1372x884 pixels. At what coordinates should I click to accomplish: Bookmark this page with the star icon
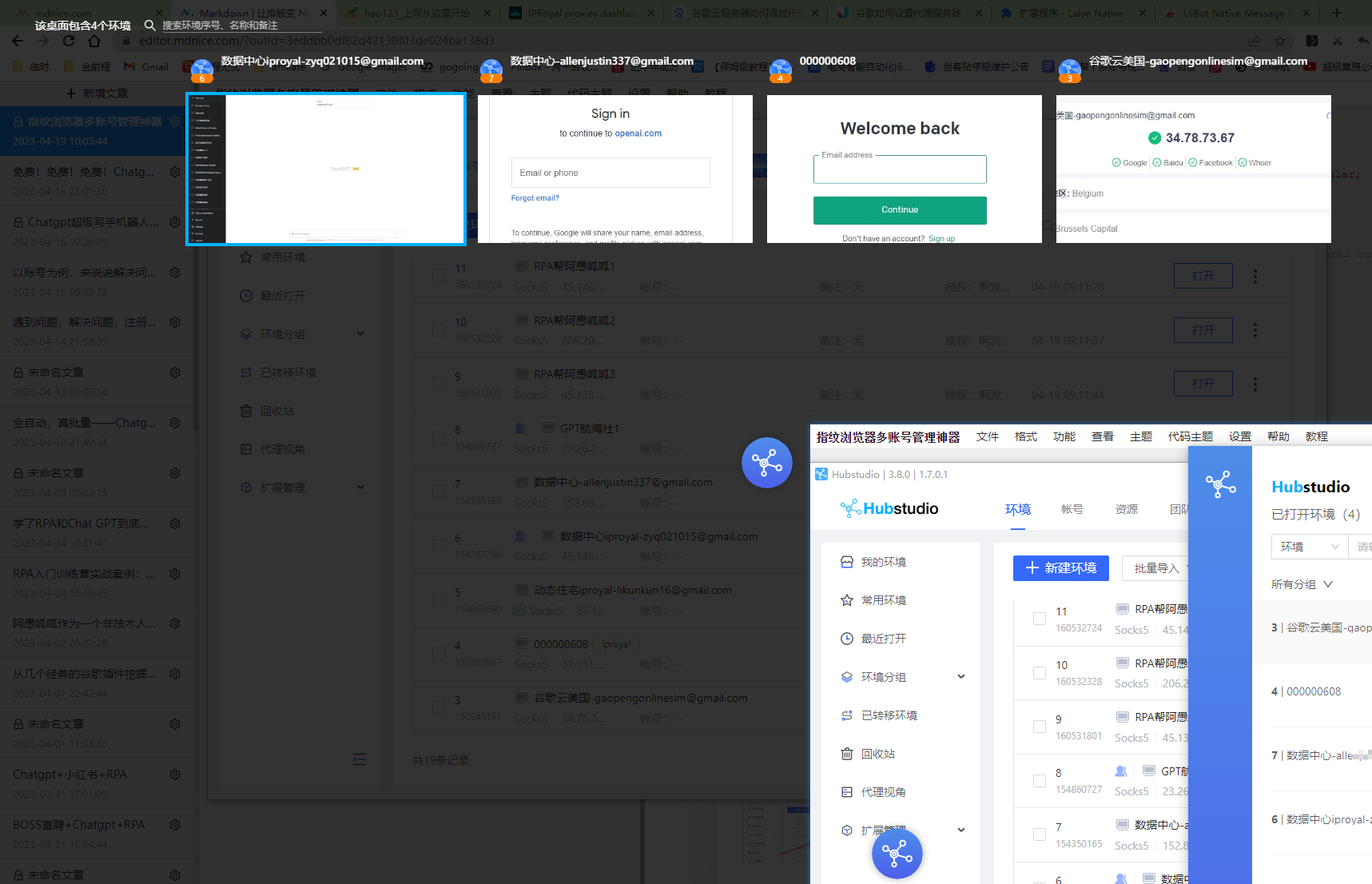pyautogui.click(x=1280, y=41)
